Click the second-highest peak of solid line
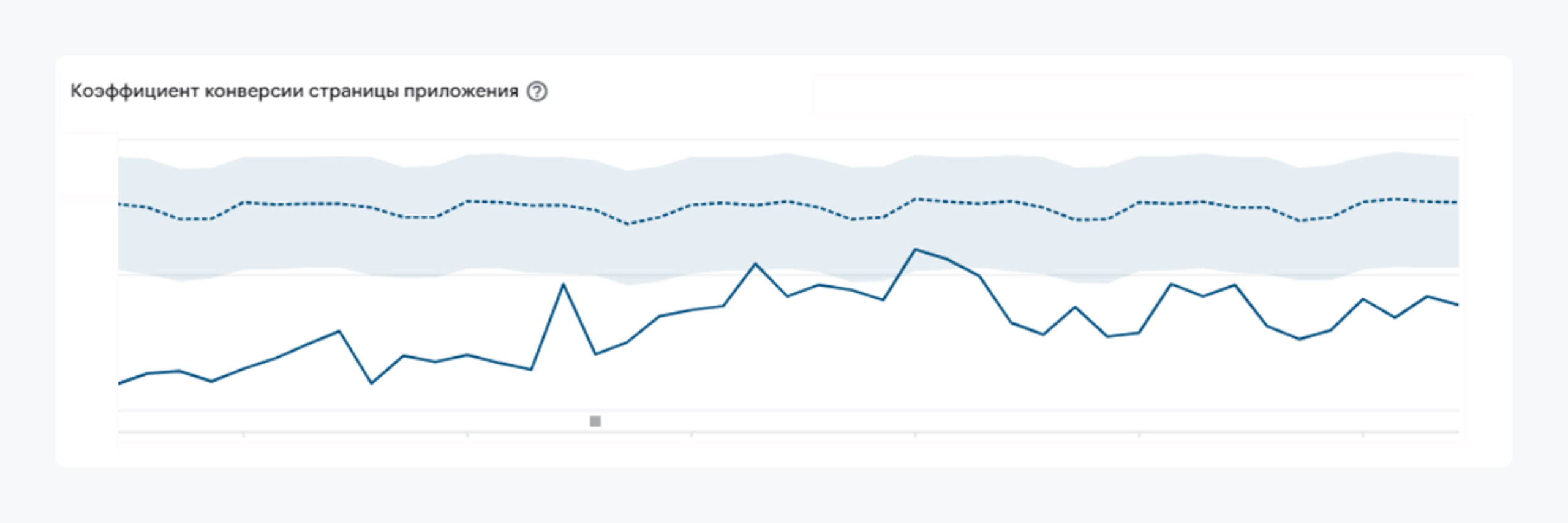Screen dimensions: 1568x523 pos(755,264)
